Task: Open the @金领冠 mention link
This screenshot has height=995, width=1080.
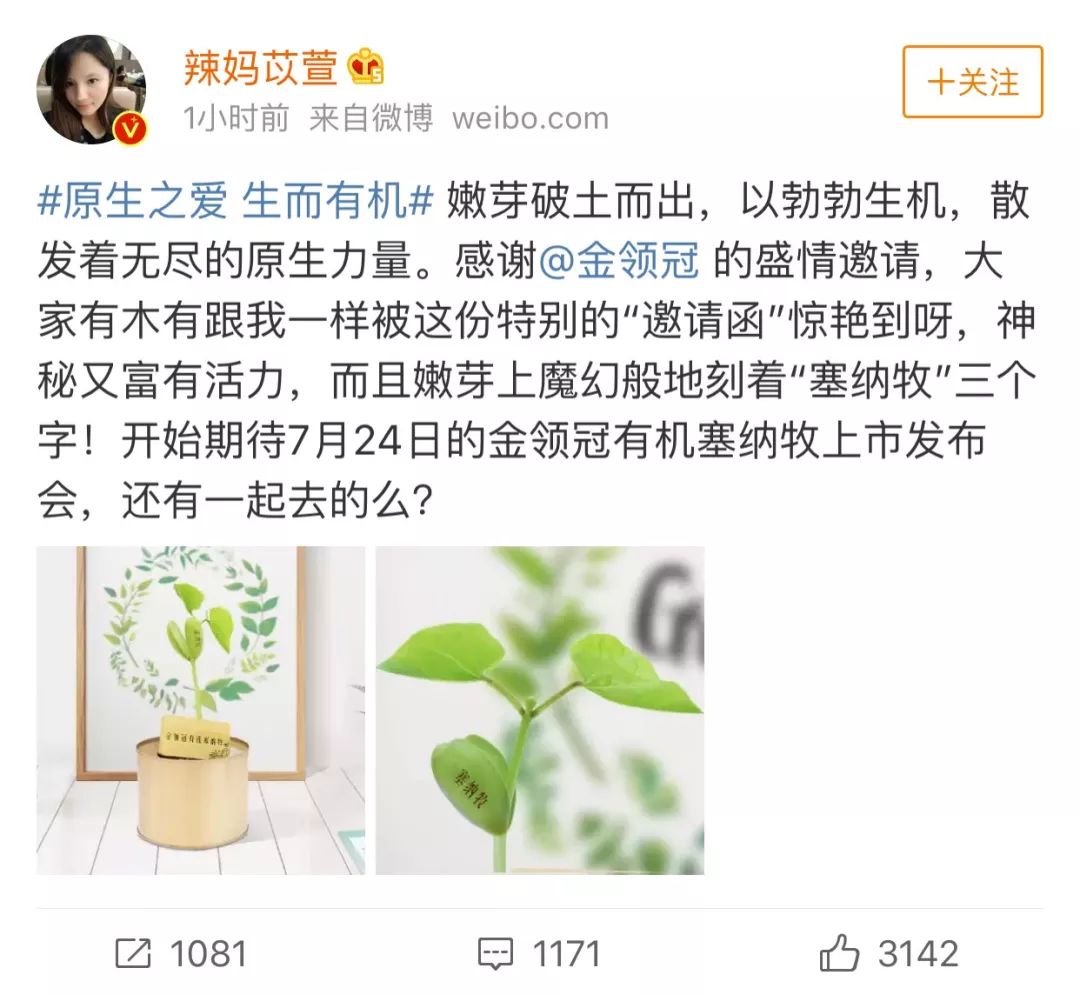Action: [619, 261]
